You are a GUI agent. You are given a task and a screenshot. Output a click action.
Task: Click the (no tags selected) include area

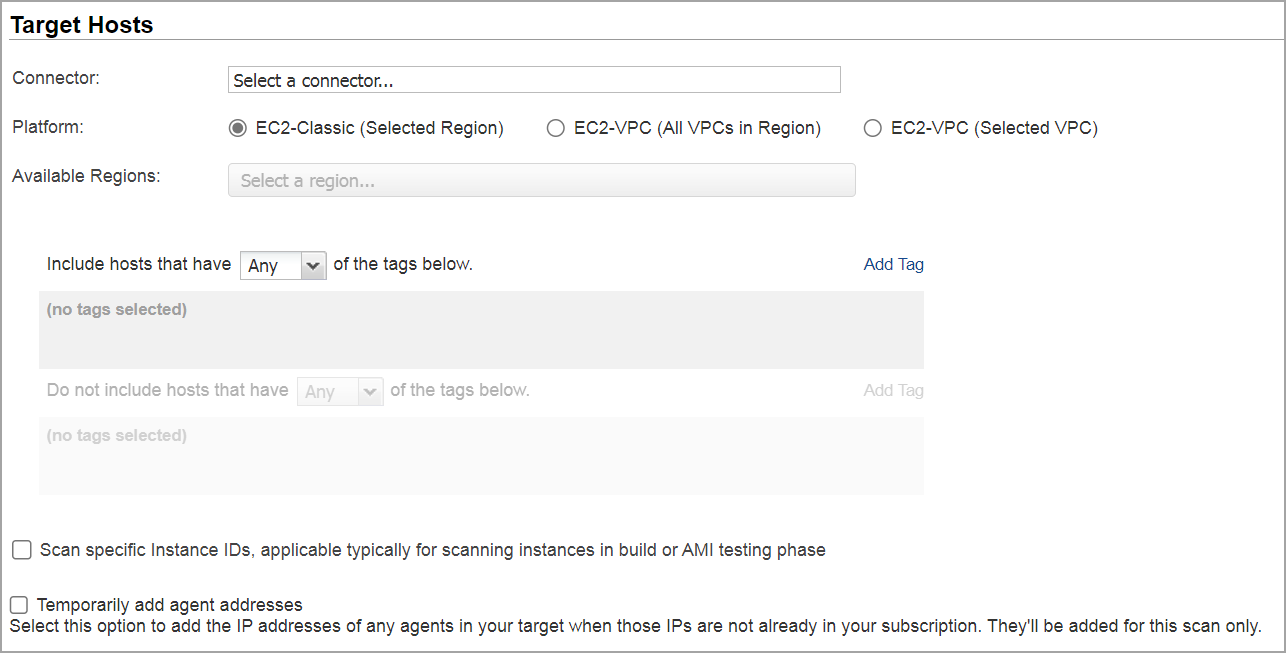481,328
